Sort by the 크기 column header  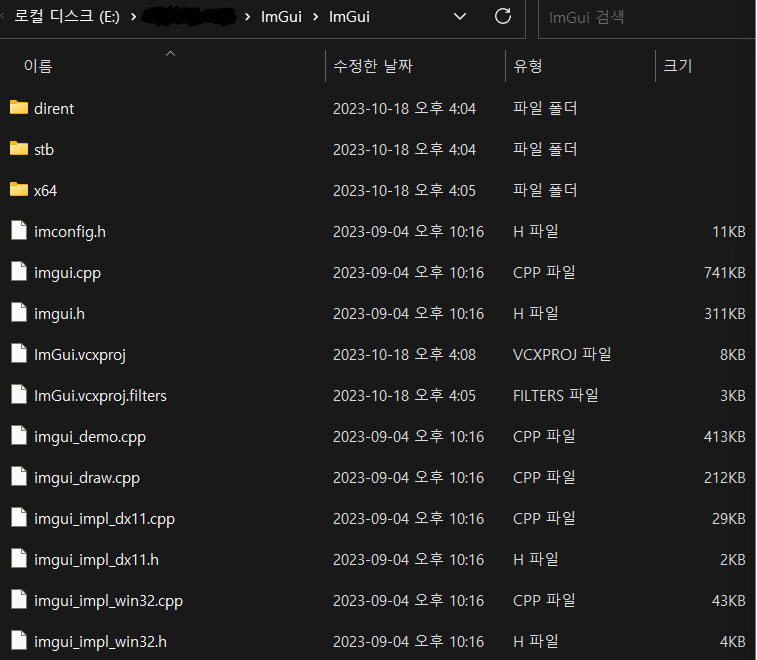(678, 66)
